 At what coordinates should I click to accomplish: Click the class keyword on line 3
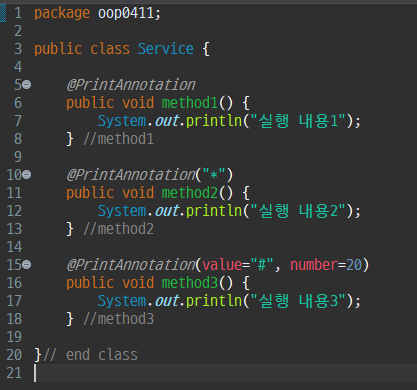click(x=110, y=49)
